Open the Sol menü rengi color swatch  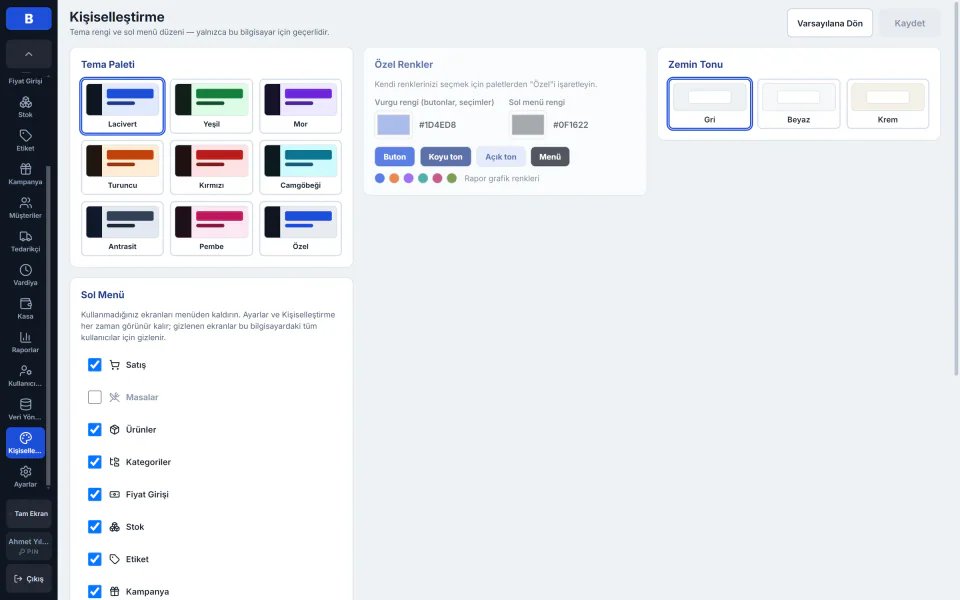(x=528, y=124)
